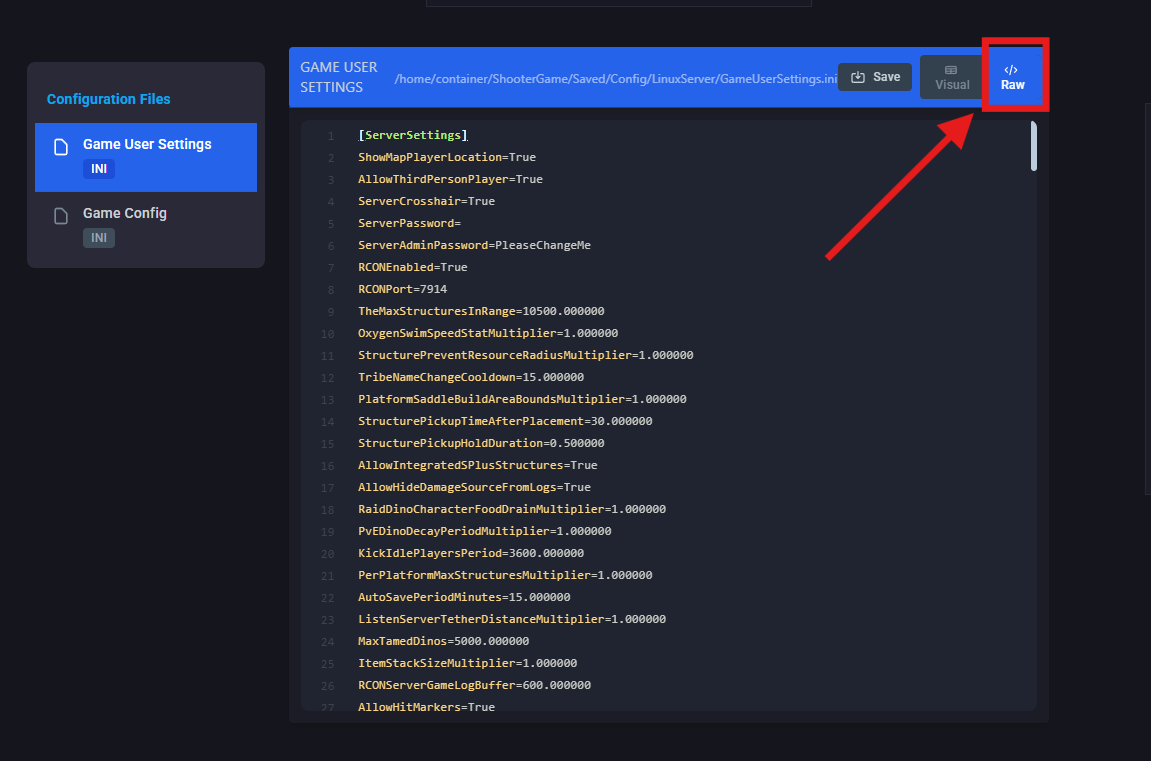Click the Game User Settings file icon
The height and width of the screenshot is (761, 1151).
point(61,147)
